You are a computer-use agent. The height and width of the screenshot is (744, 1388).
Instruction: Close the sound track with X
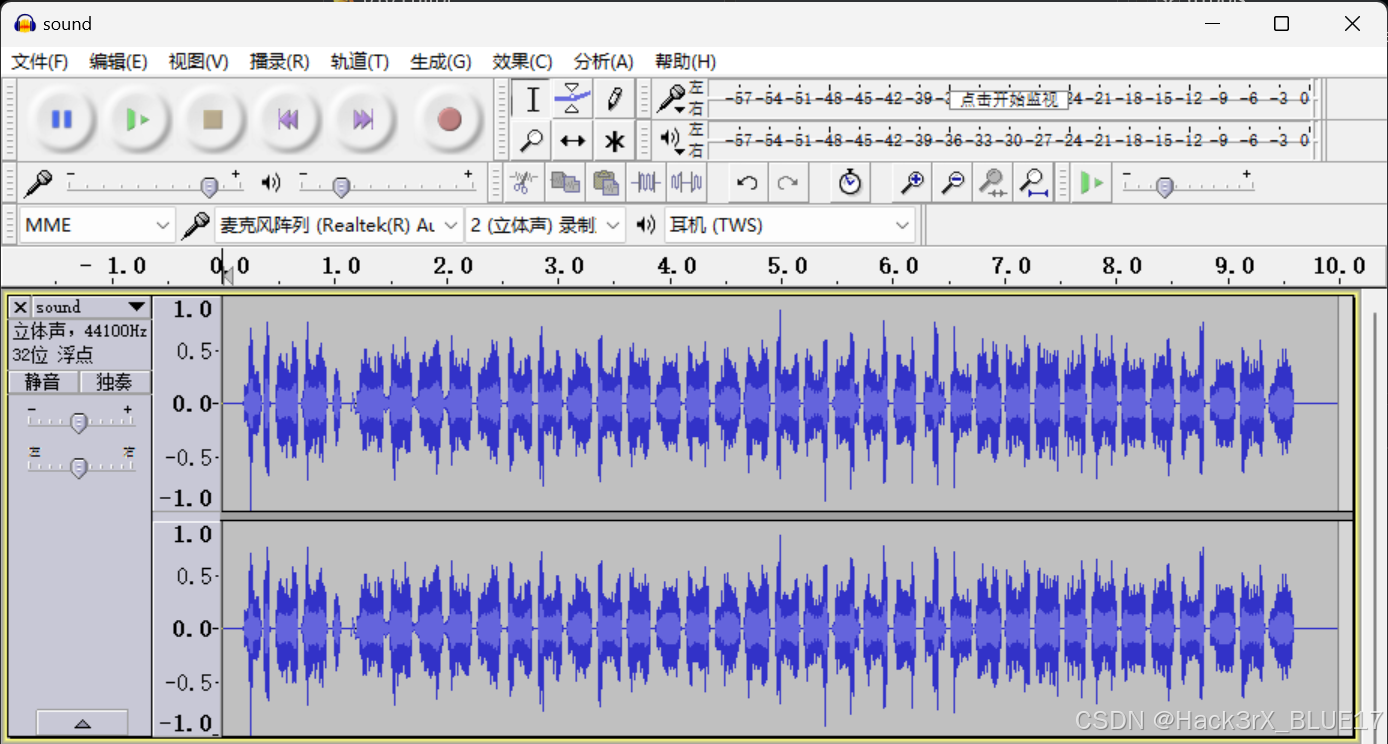20,307
